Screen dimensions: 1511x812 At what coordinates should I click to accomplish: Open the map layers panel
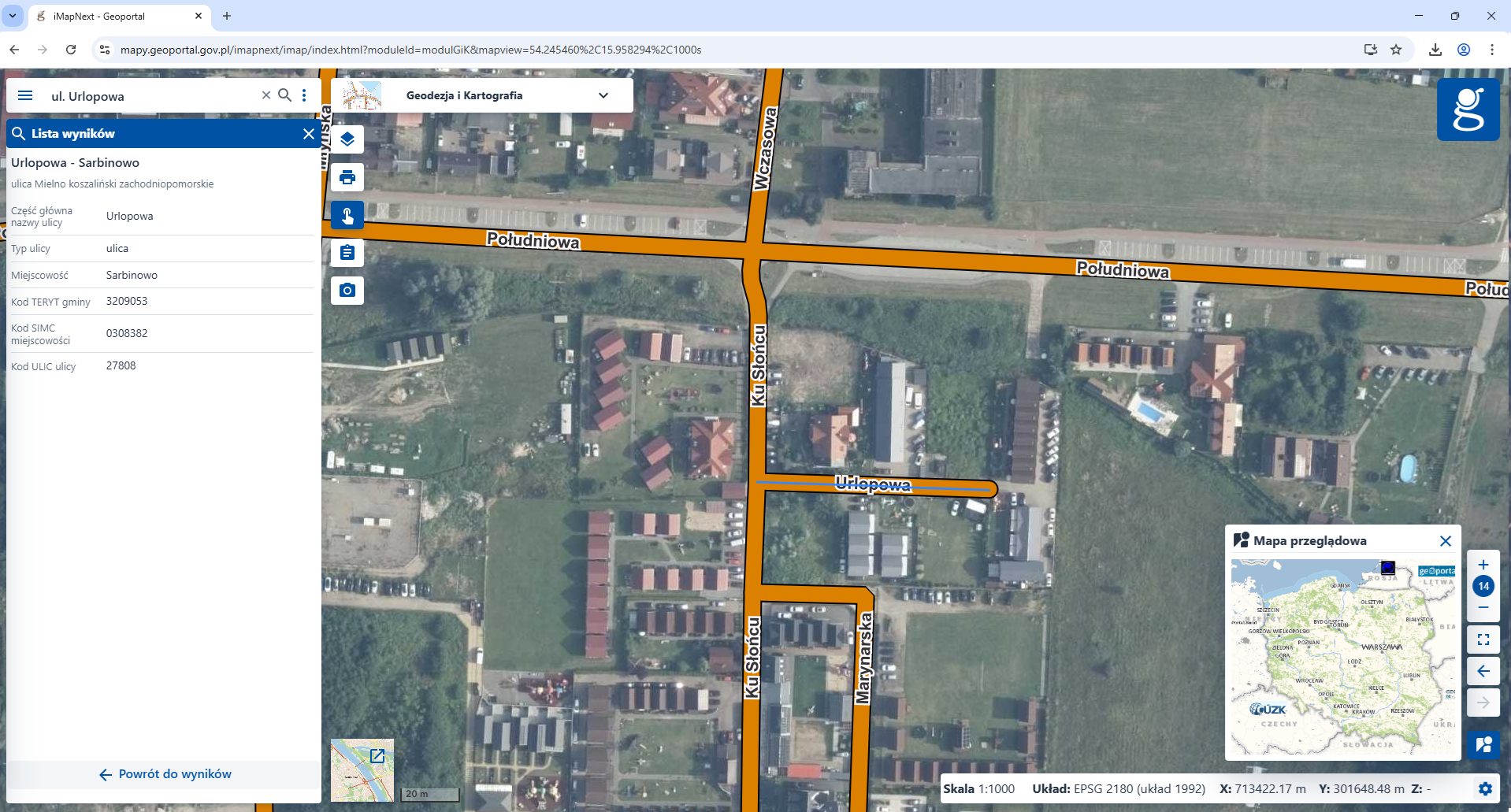[x=347, y=139]
